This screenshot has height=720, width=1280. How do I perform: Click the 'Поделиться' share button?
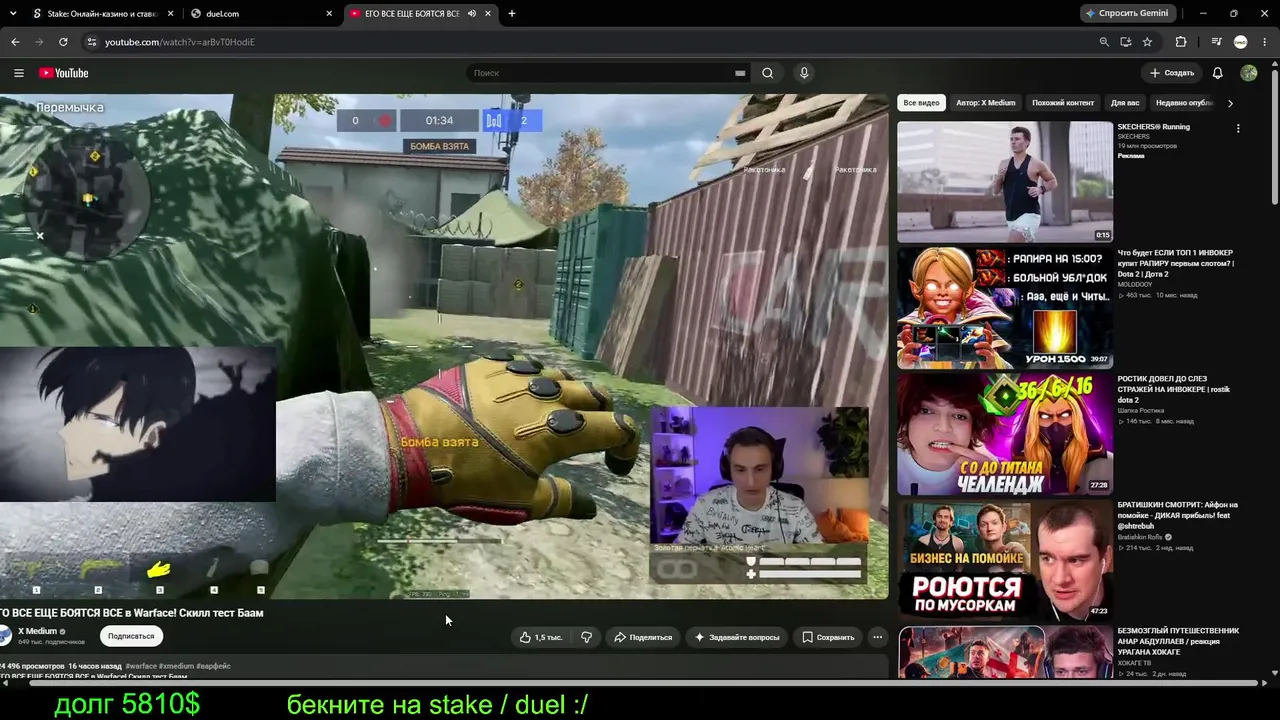(x=643, y=637)
